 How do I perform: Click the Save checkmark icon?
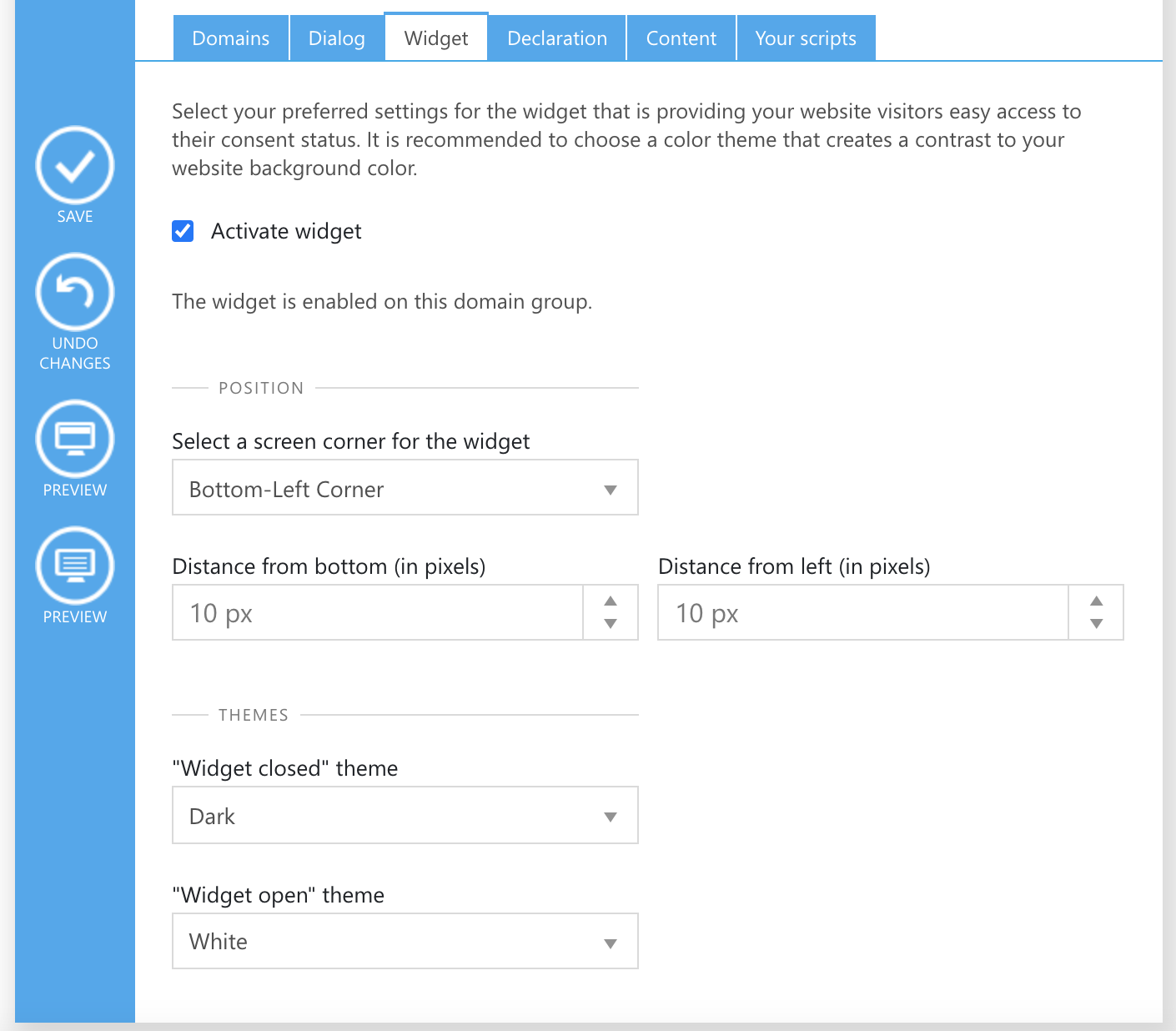click(75, 166)
